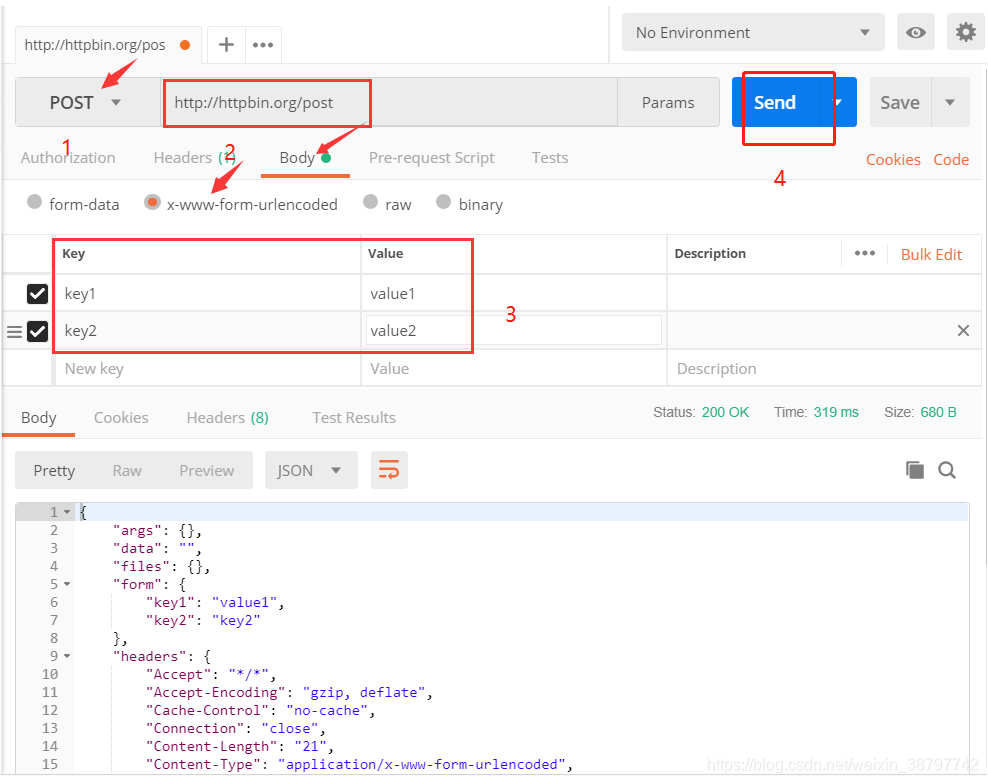Screen dimensions: 988x783
Task: Click the "Content-Type" line in response
Action: (360, 764)
